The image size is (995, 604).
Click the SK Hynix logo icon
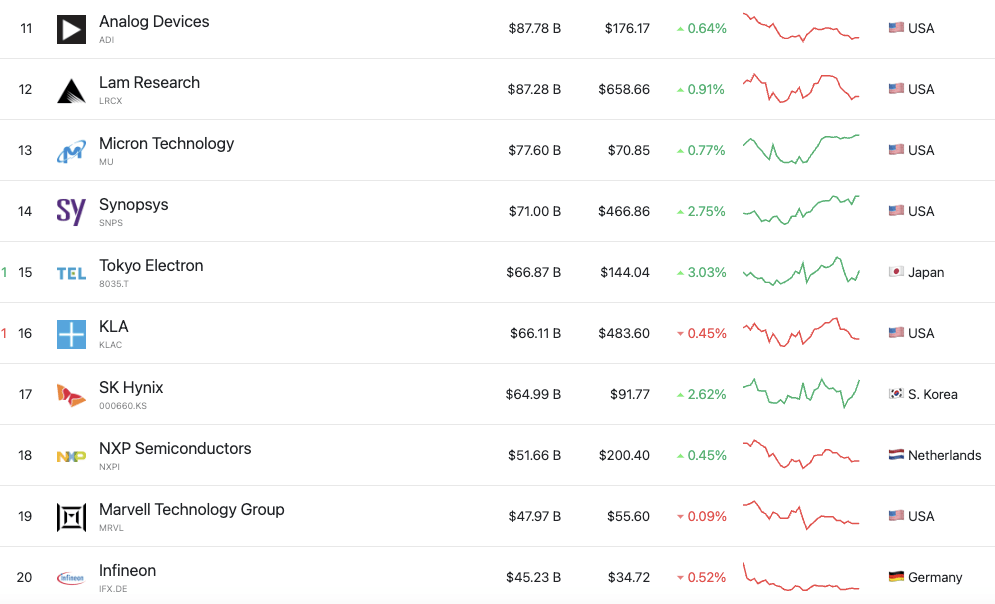(71, 395)
